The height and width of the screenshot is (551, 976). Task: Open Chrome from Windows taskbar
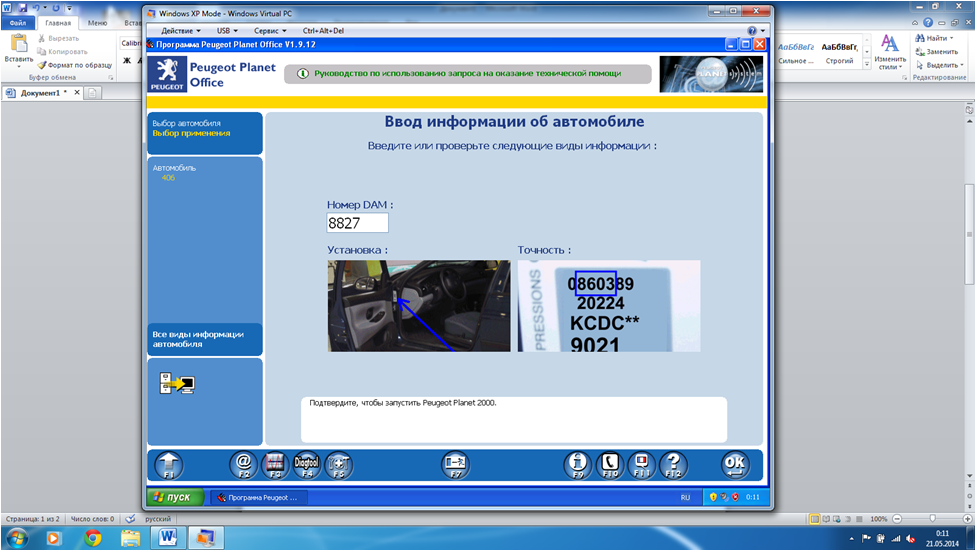pyautogui.click(x=93, y=537)
